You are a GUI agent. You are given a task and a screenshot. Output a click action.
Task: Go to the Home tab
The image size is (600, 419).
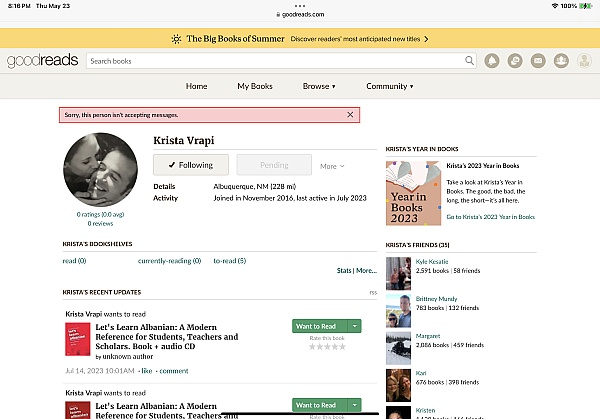pyautogui.click(x=197, y=86)
